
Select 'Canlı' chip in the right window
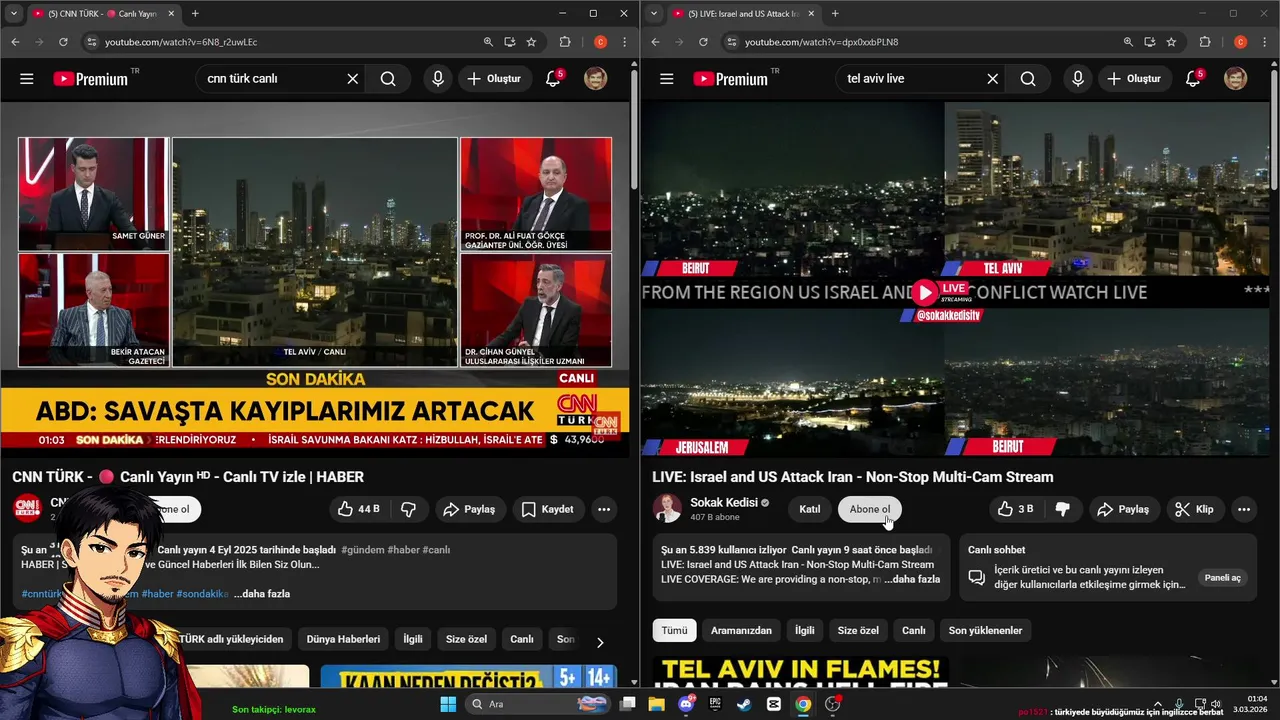coord(914,631)
